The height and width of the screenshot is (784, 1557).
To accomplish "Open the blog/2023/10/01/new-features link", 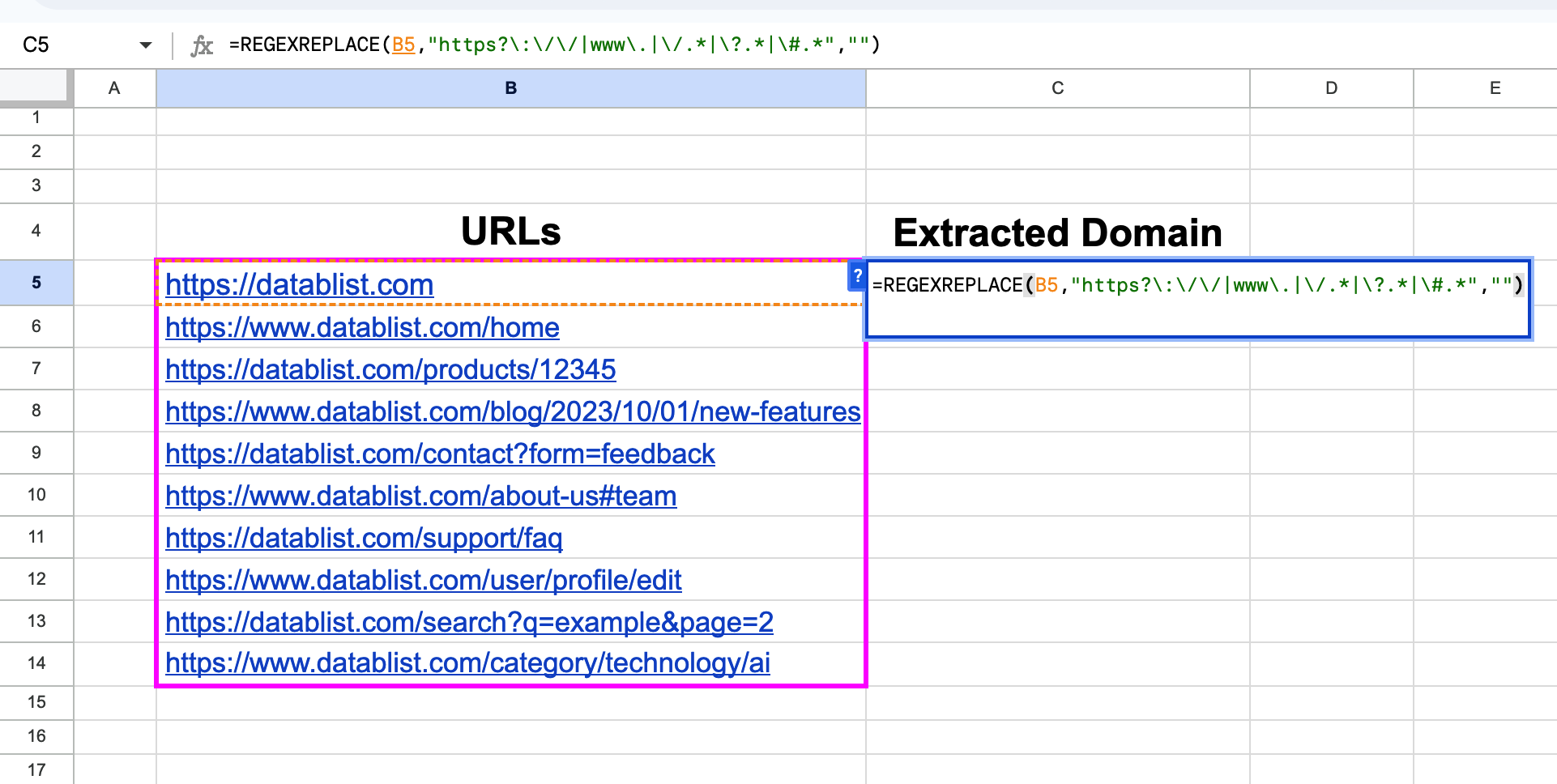I will [512, 412].
